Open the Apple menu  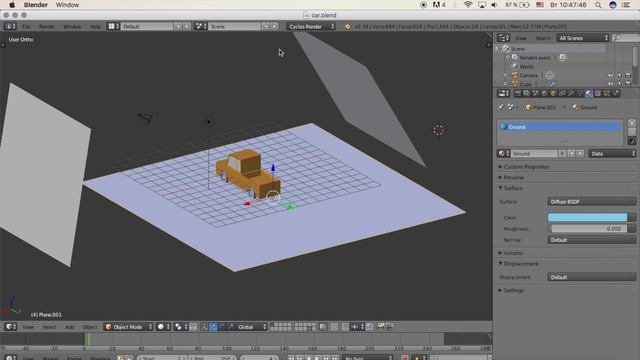click(x=12, y=5)
